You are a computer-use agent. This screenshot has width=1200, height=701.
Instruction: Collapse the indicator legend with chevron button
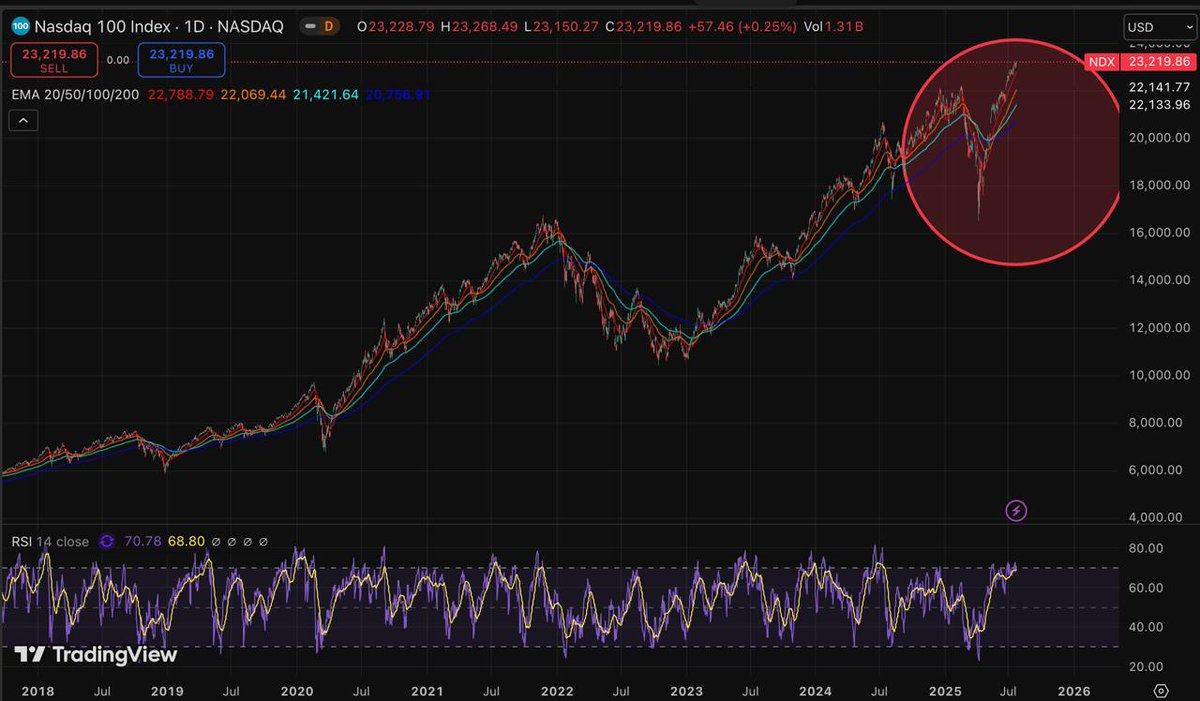pos(25,121)
